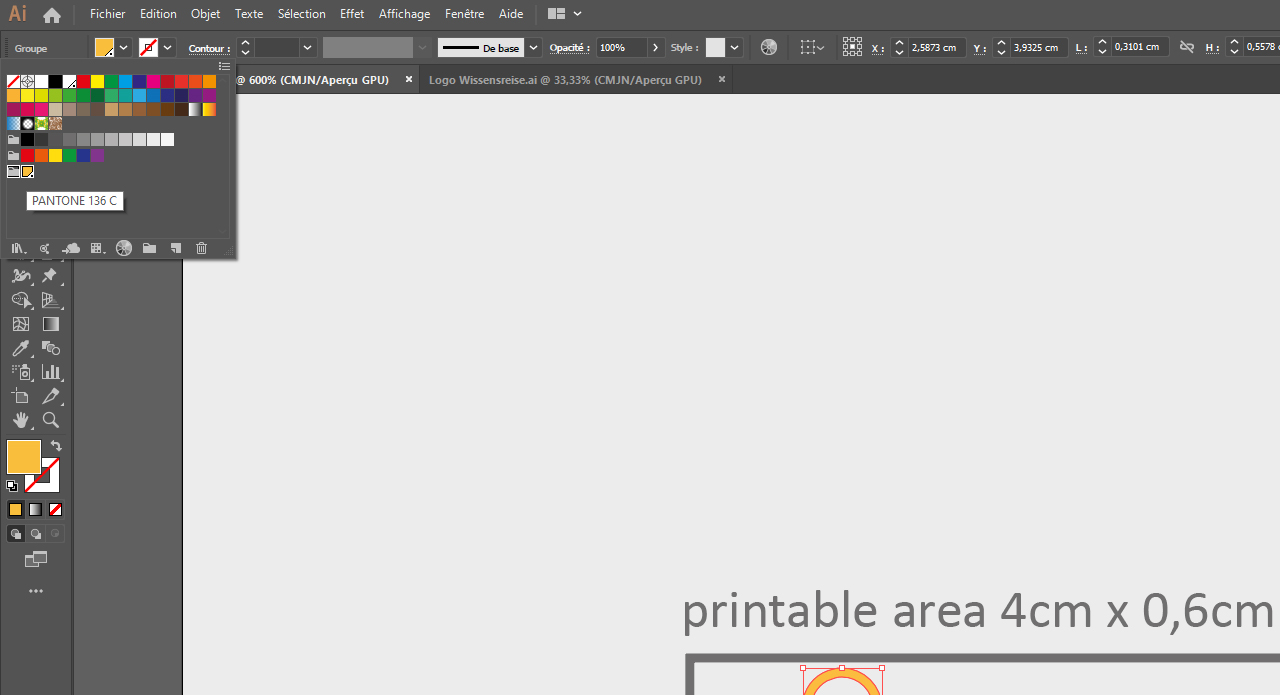Enable Draw Behind mode
Screen dimensions: 1280x695
pos(36,534)
